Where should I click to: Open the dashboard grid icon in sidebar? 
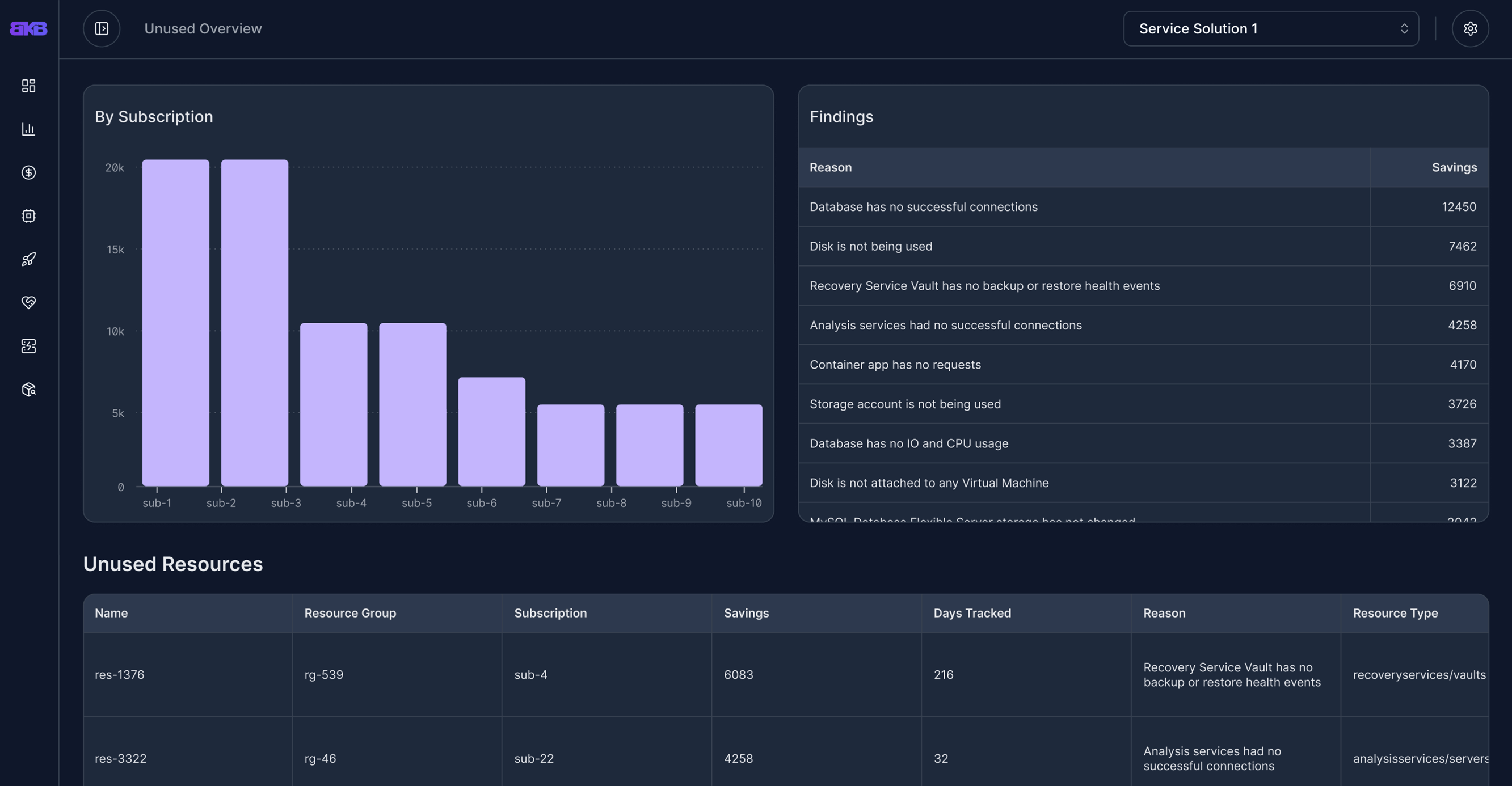pyautogui.click(x=29, y=86)
